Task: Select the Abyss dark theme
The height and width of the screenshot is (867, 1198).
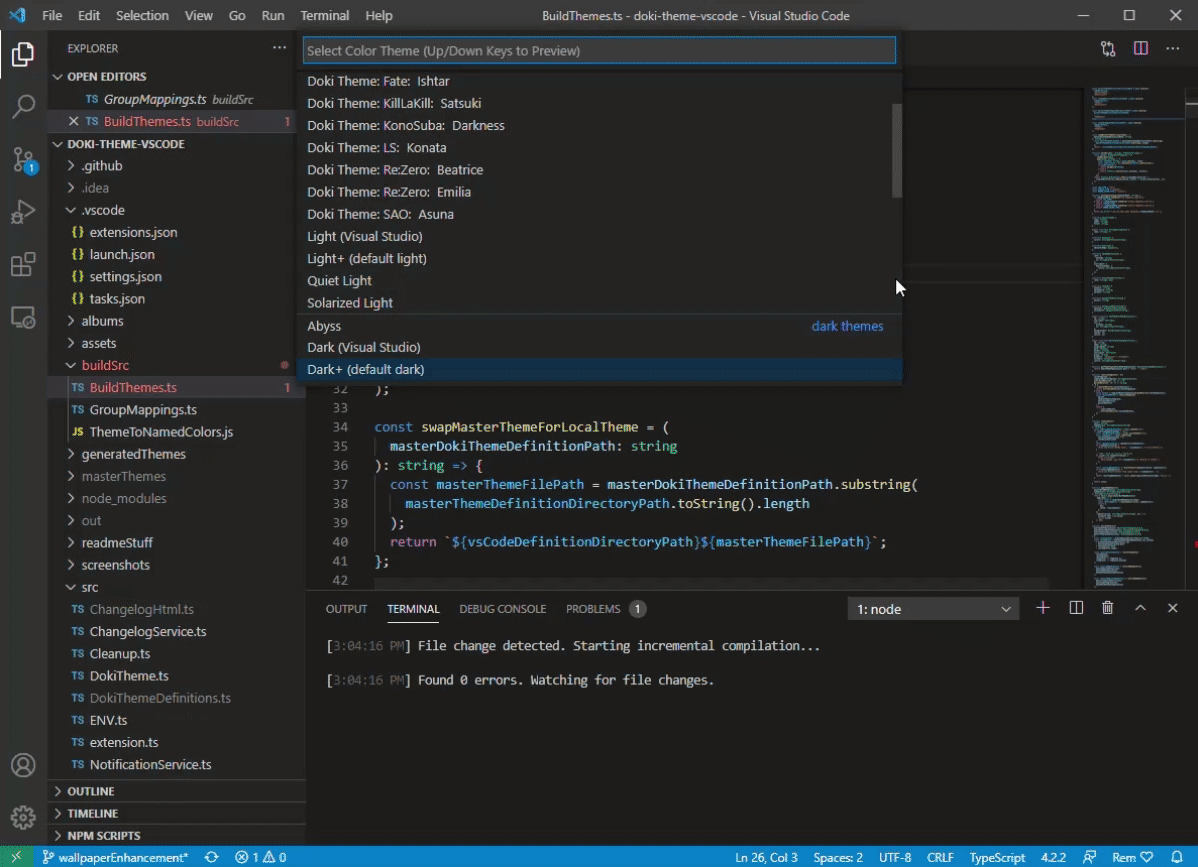Action: pyautogui.click(x=599, y=326)
